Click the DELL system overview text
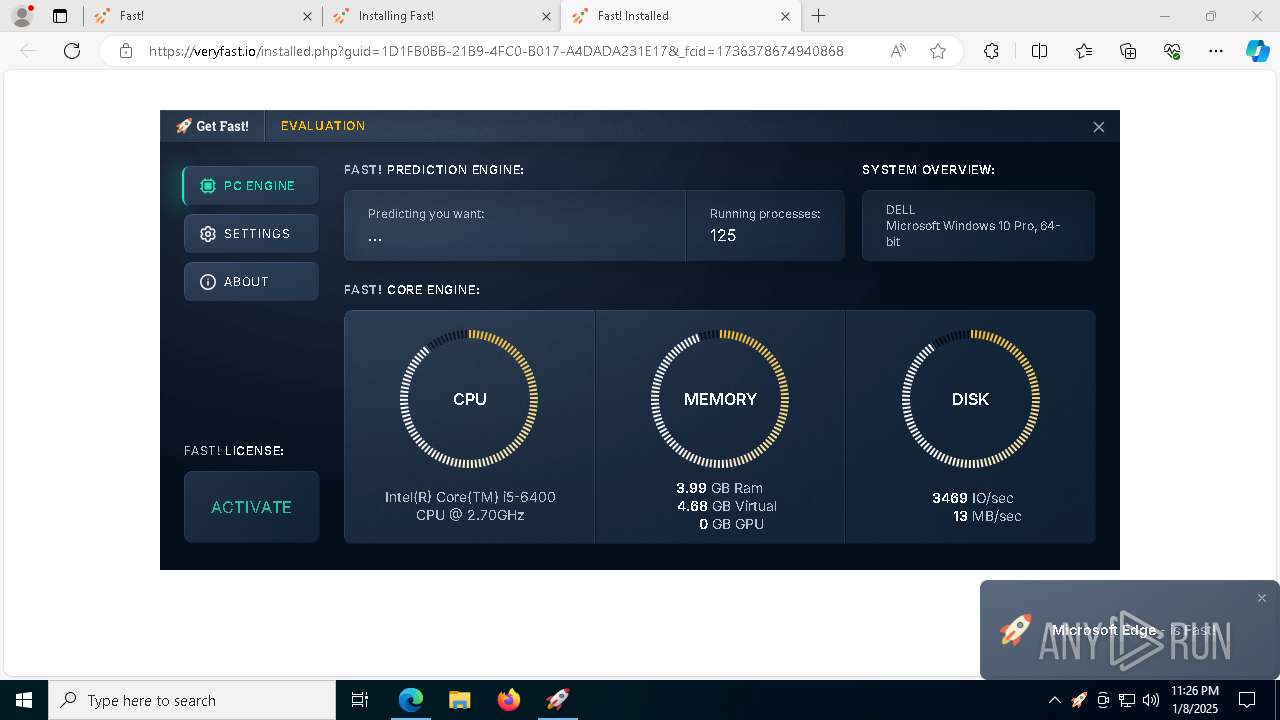This screenshot has width=1280, height=720. 900,210
